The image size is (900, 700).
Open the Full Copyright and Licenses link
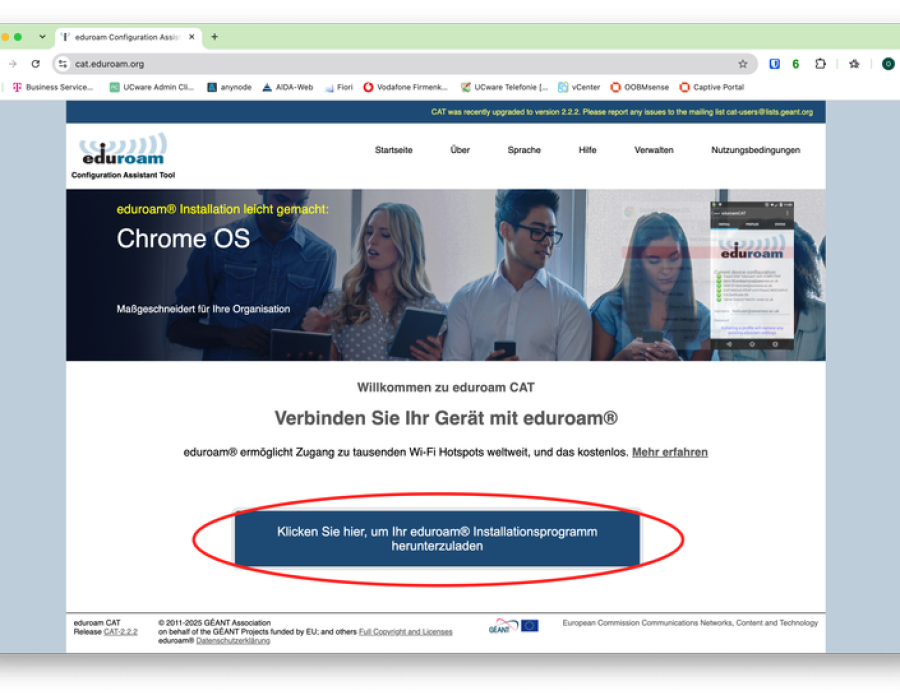405,632
